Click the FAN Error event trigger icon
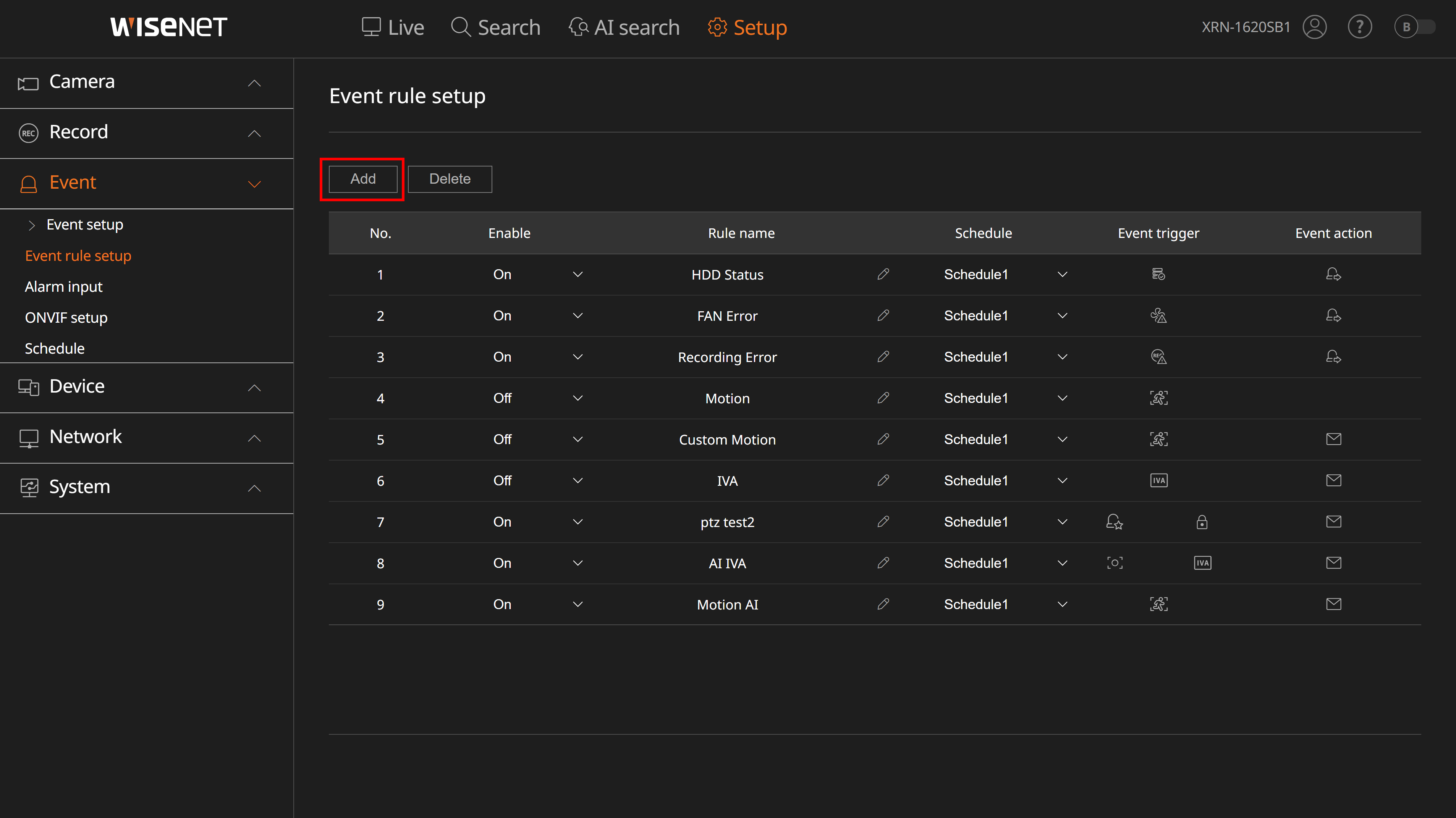The height and width of the screenshot is (818, 1456). click(x=1159, y=315)
